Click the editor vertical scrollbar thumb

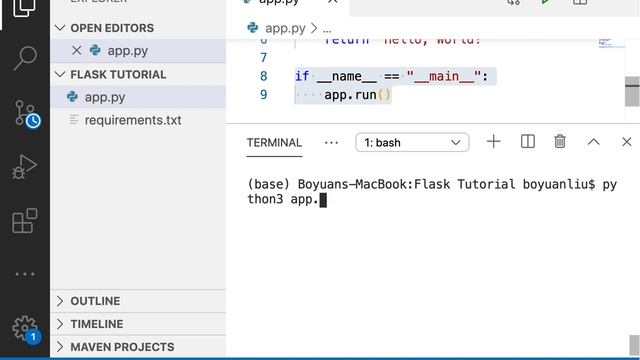(x=632, y=91)
